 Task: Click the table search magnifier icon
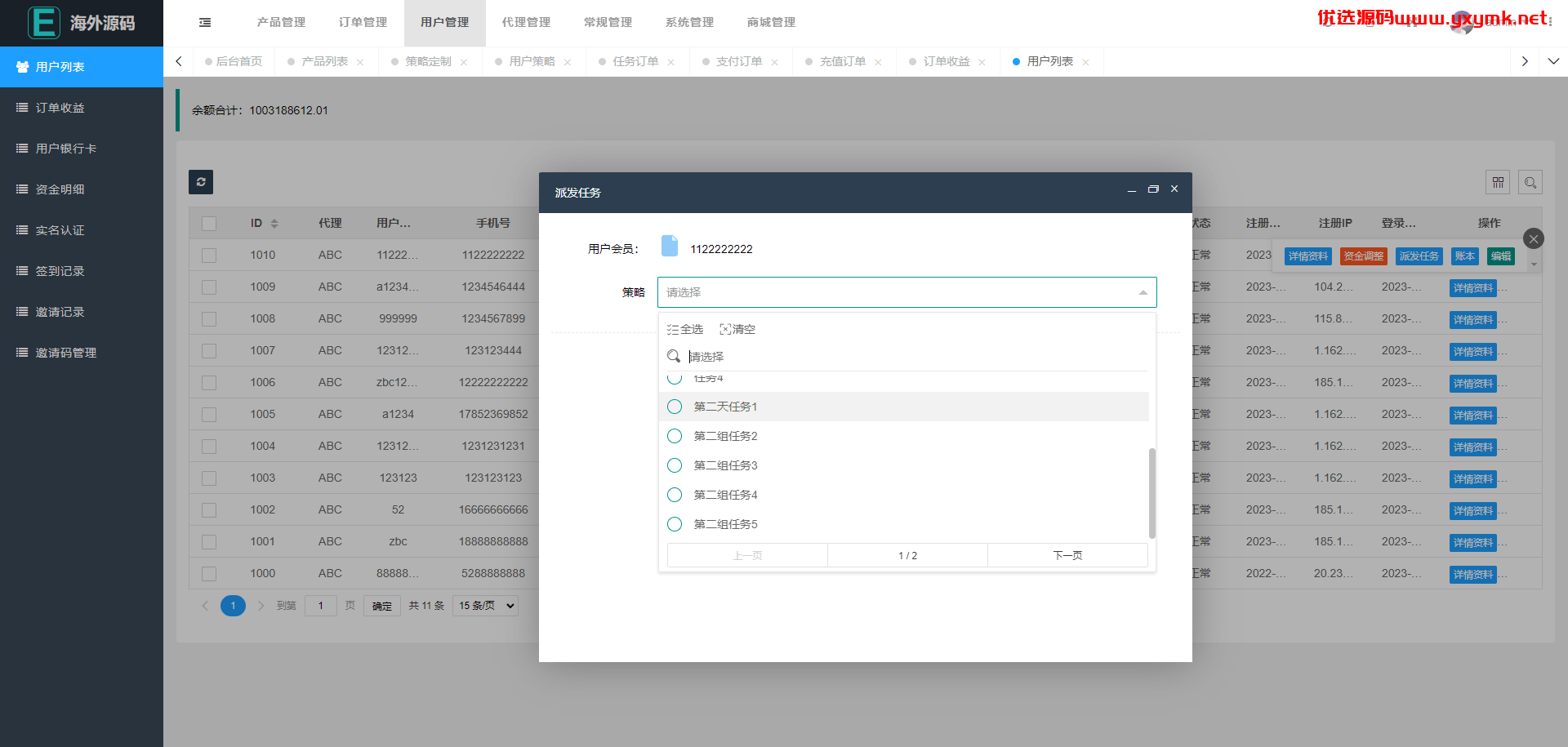tap(1530, 182)
